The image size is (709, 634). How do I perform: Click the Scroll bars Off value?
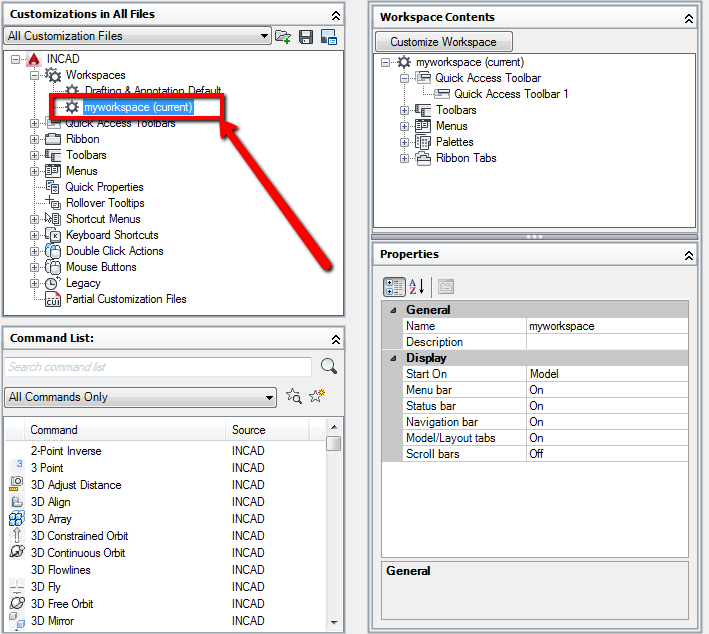(x=536, y=454)
